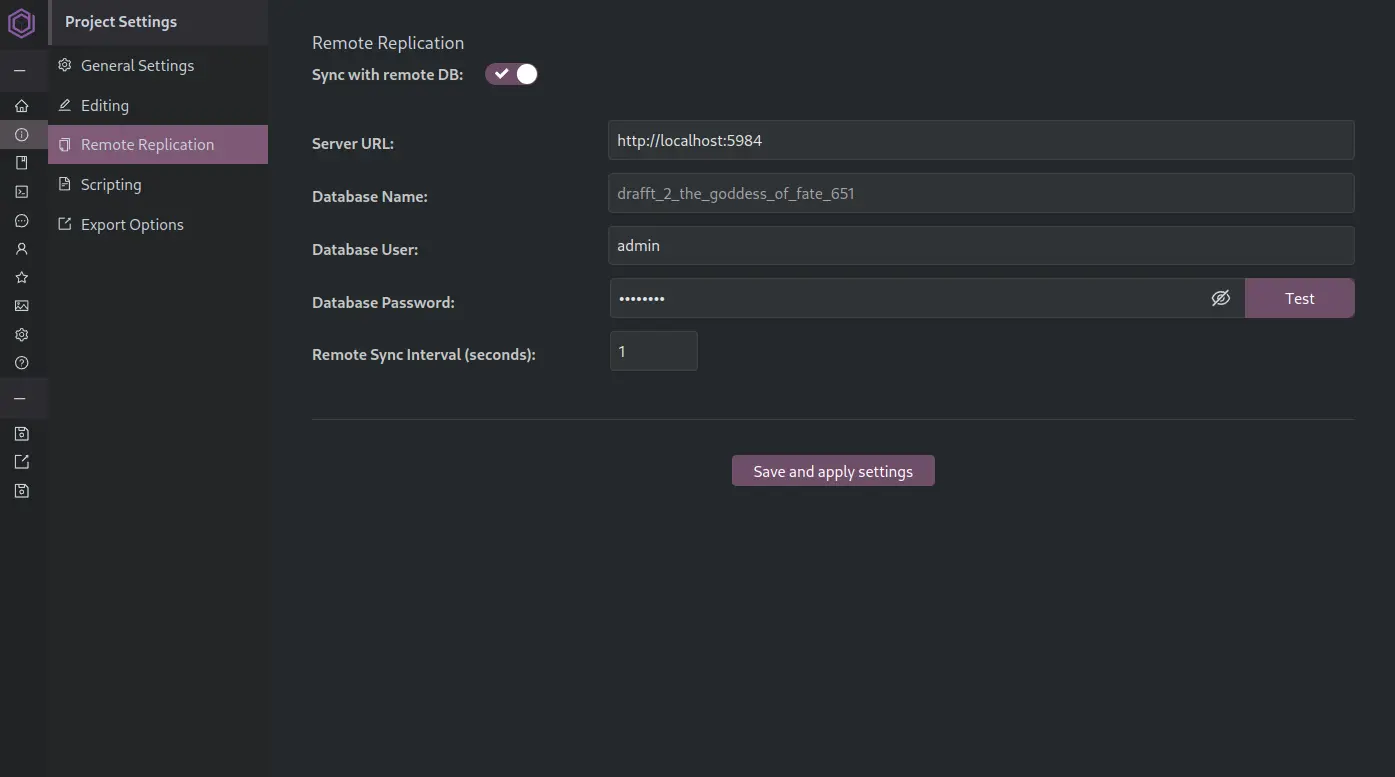
Task: Open the image assets library icon
Action: pyautogui.click(x=21, y=305)
